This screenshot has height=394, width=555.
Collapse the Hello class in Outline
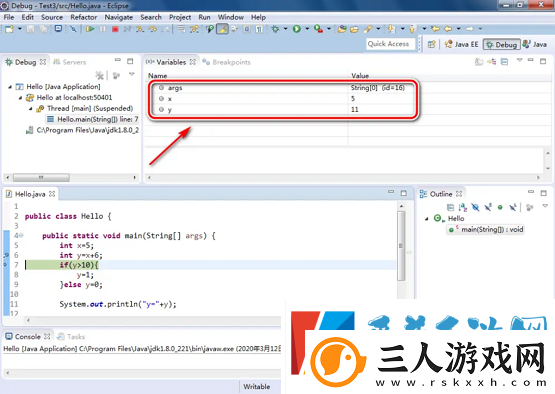tap(427, 219)
